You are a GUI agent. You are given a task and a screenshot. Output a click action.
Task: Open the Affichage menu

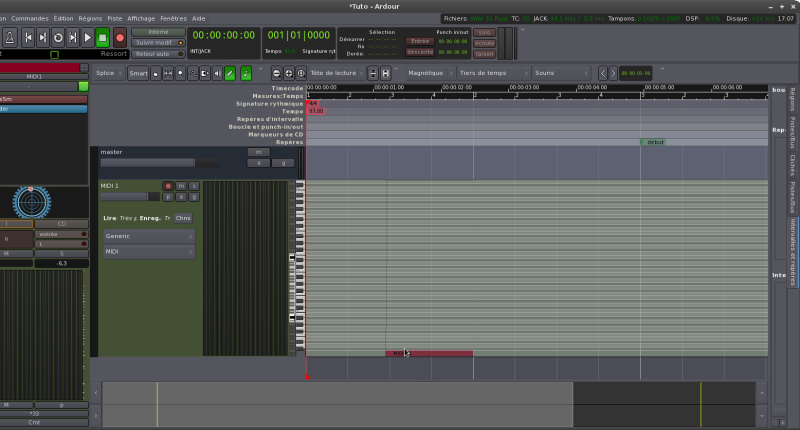click(x=141, y=18)
